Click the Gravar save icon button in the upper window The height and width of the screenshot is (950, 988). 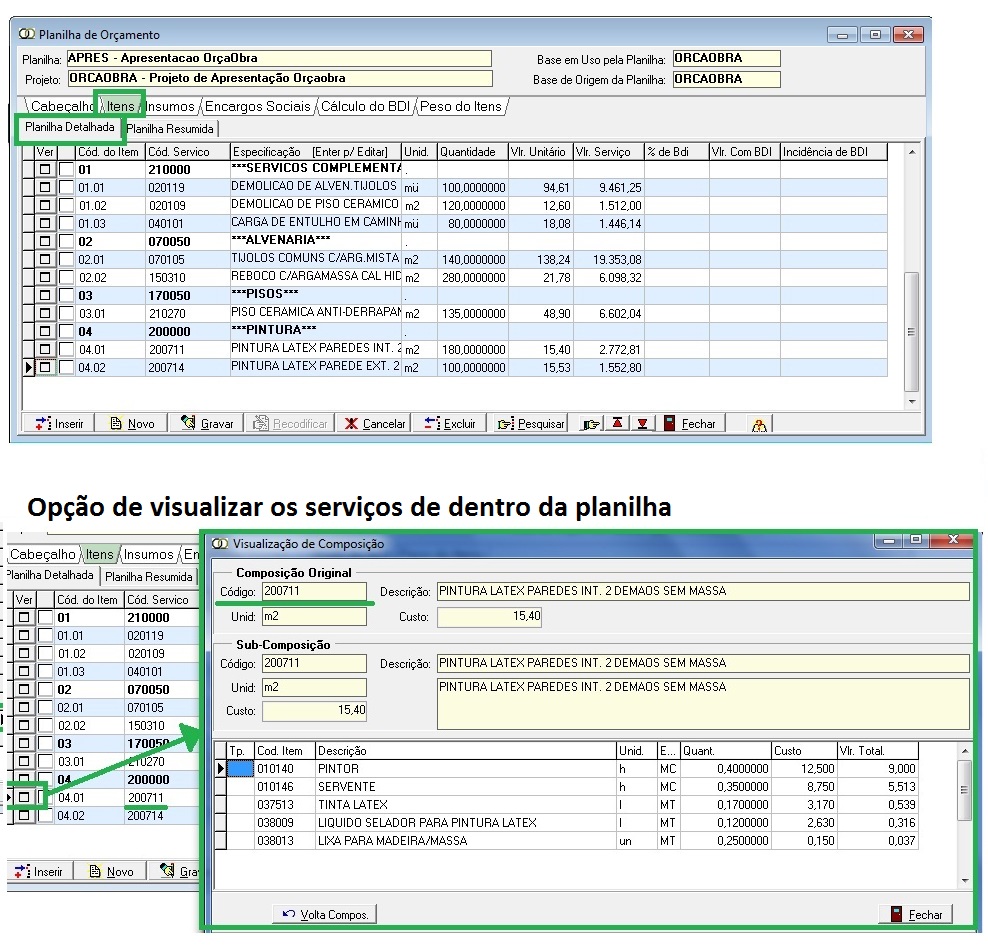point(208,423)
